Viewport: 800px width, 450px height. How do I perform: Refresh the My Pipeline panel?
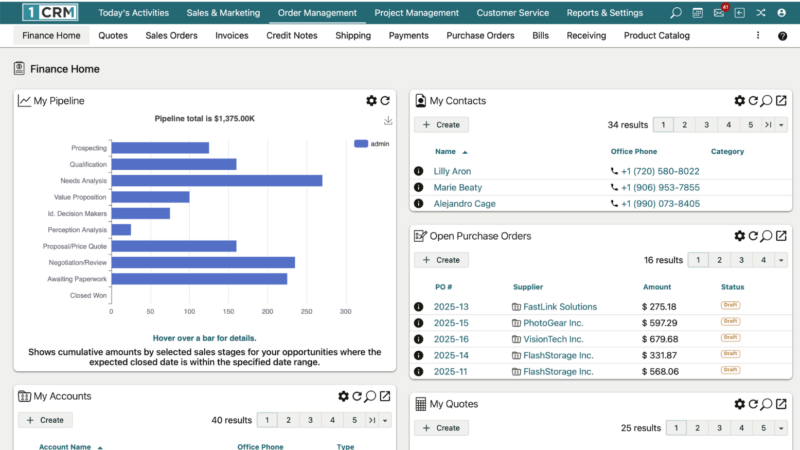[x=385, y=101]
